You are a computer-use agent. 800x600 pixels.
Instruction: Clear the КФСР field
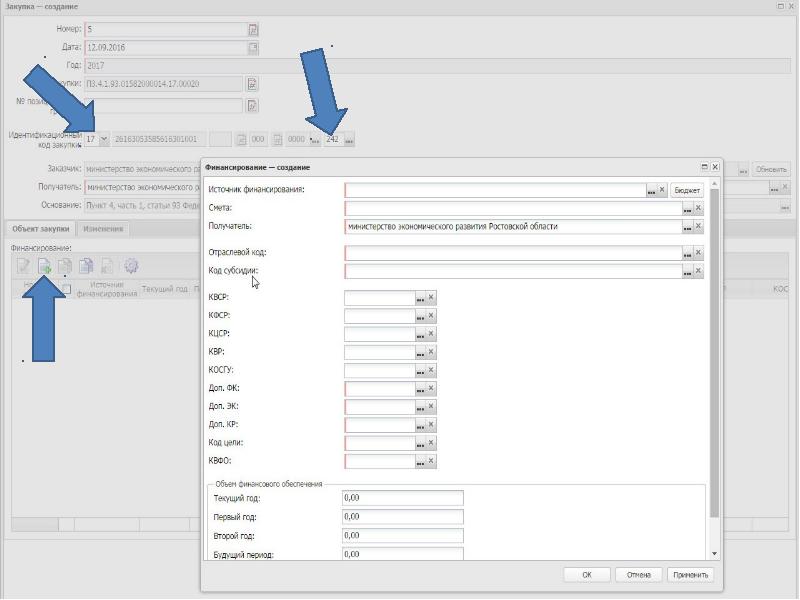[431, 316]
